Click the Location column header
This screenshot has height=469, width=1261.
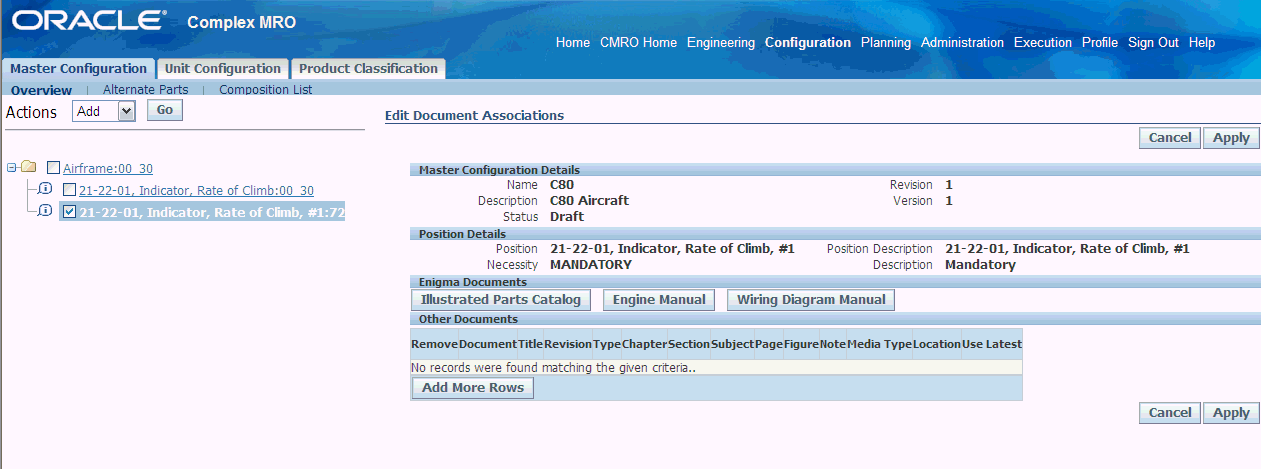pos(937,344)
